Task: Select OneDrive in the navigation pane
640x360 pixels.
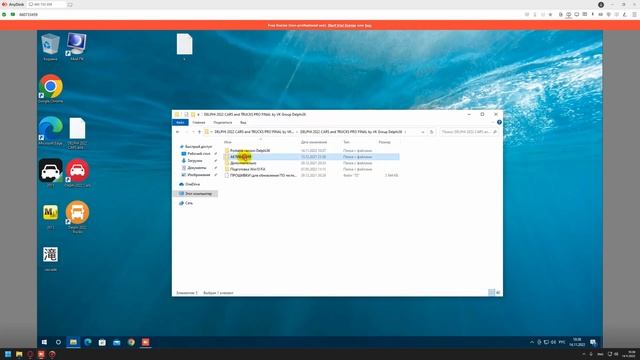Action: coord(192,184)
